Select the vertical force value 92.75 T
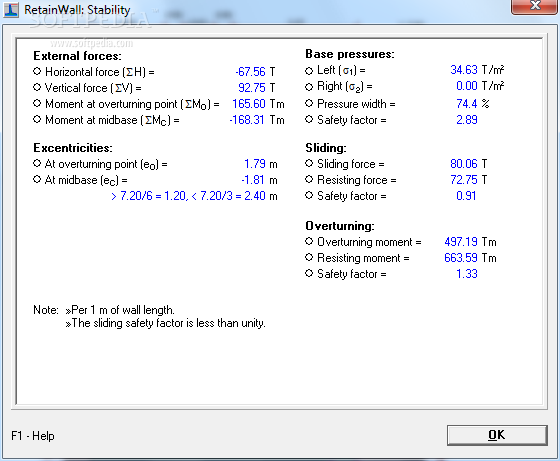 tap(256, 88)
